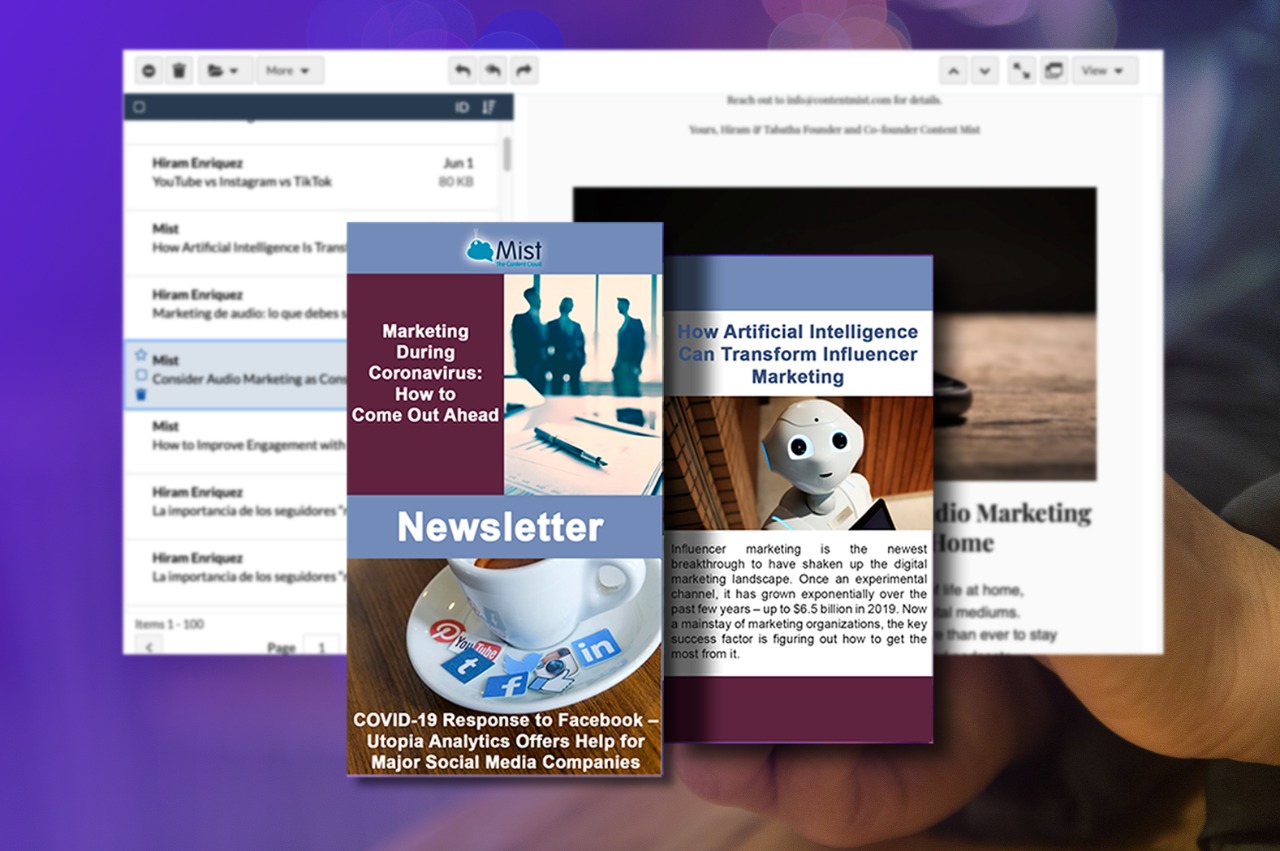Go to the previous message with the up arrow
Image resolution: width=1280 pixels, height=851 pixels.
(x=954, y=70)
